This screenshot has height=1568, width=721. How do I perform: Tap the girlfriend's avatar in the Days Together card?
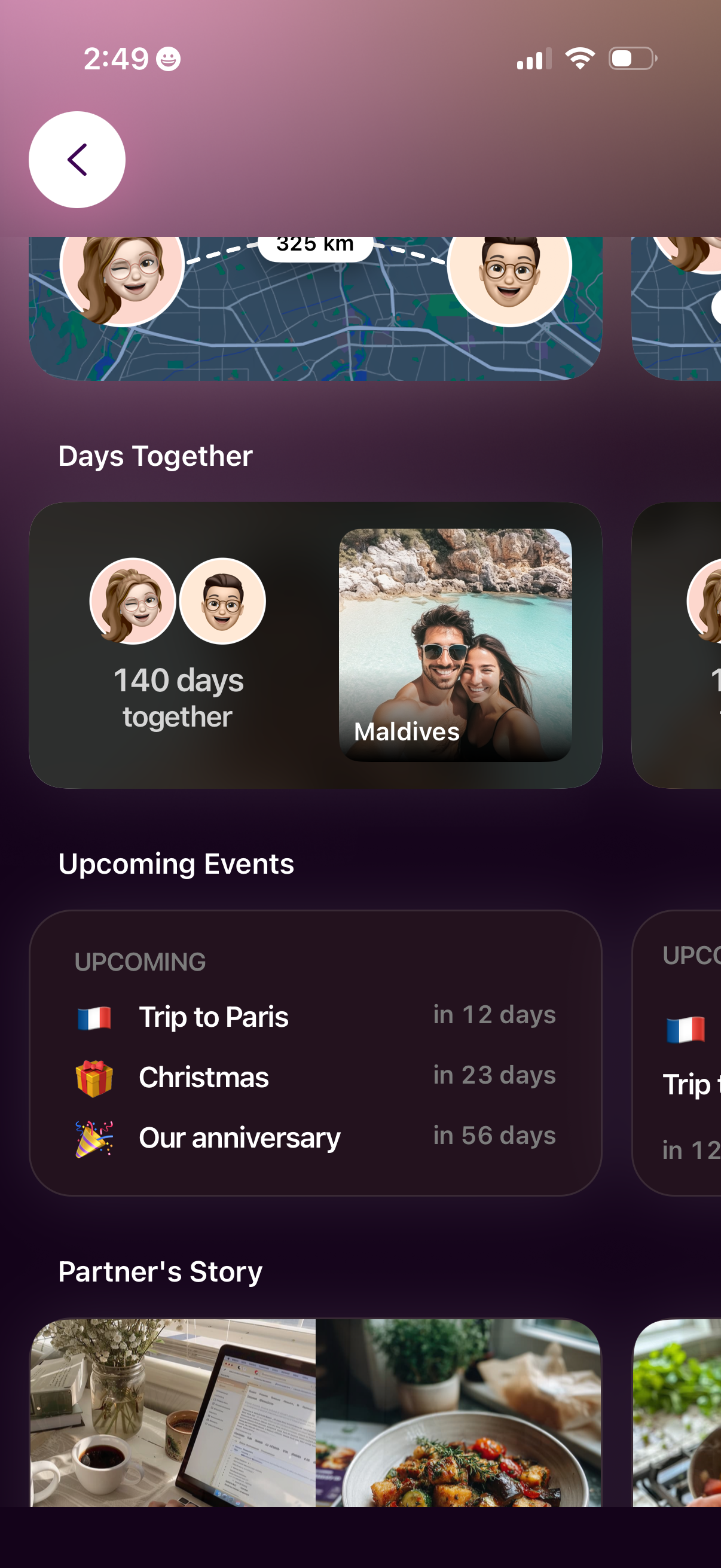(x=133, y=601)
